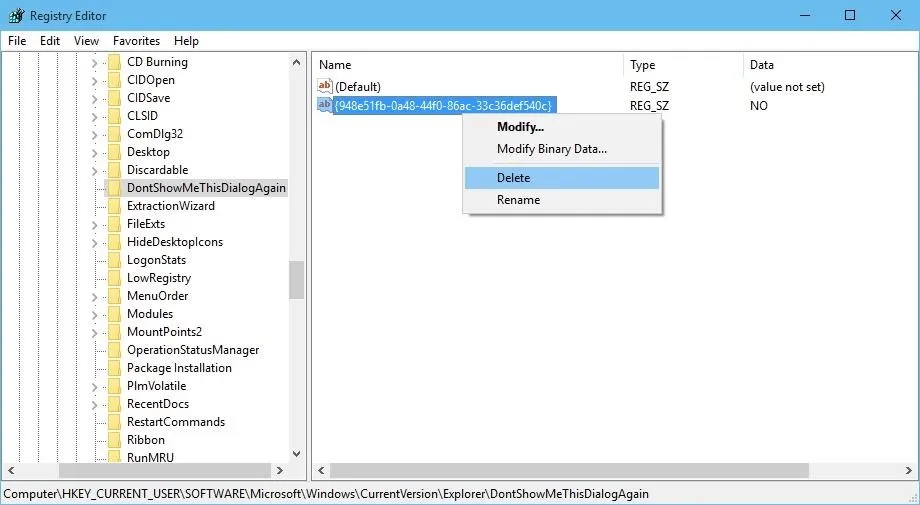Image resolution: width=920 pixels, height=505 pixels.
Task: Choose Delete from the context menu
Action: click(x=562, y=178)
